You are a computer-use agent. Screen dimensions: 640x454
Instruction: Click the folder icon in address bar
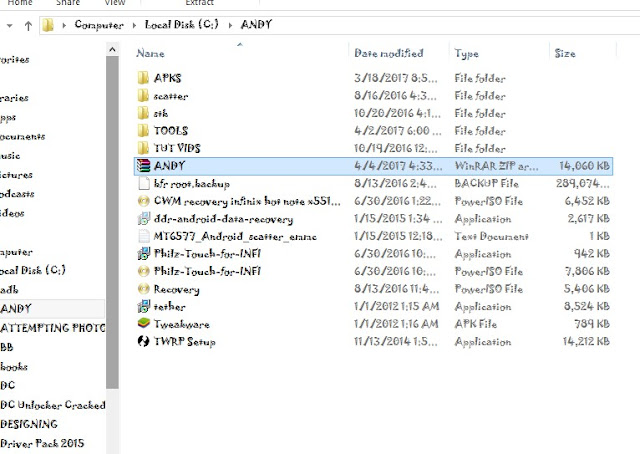48,25
